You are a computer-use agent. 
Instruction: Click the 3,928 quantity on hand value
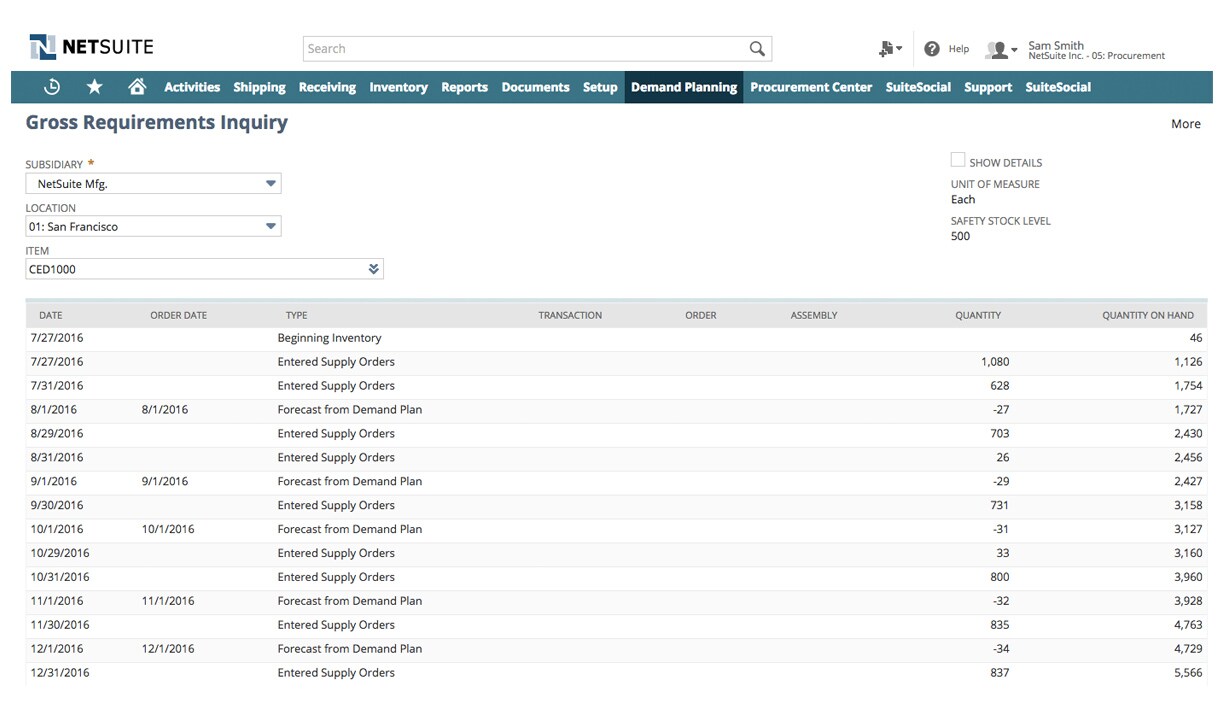1188,601
